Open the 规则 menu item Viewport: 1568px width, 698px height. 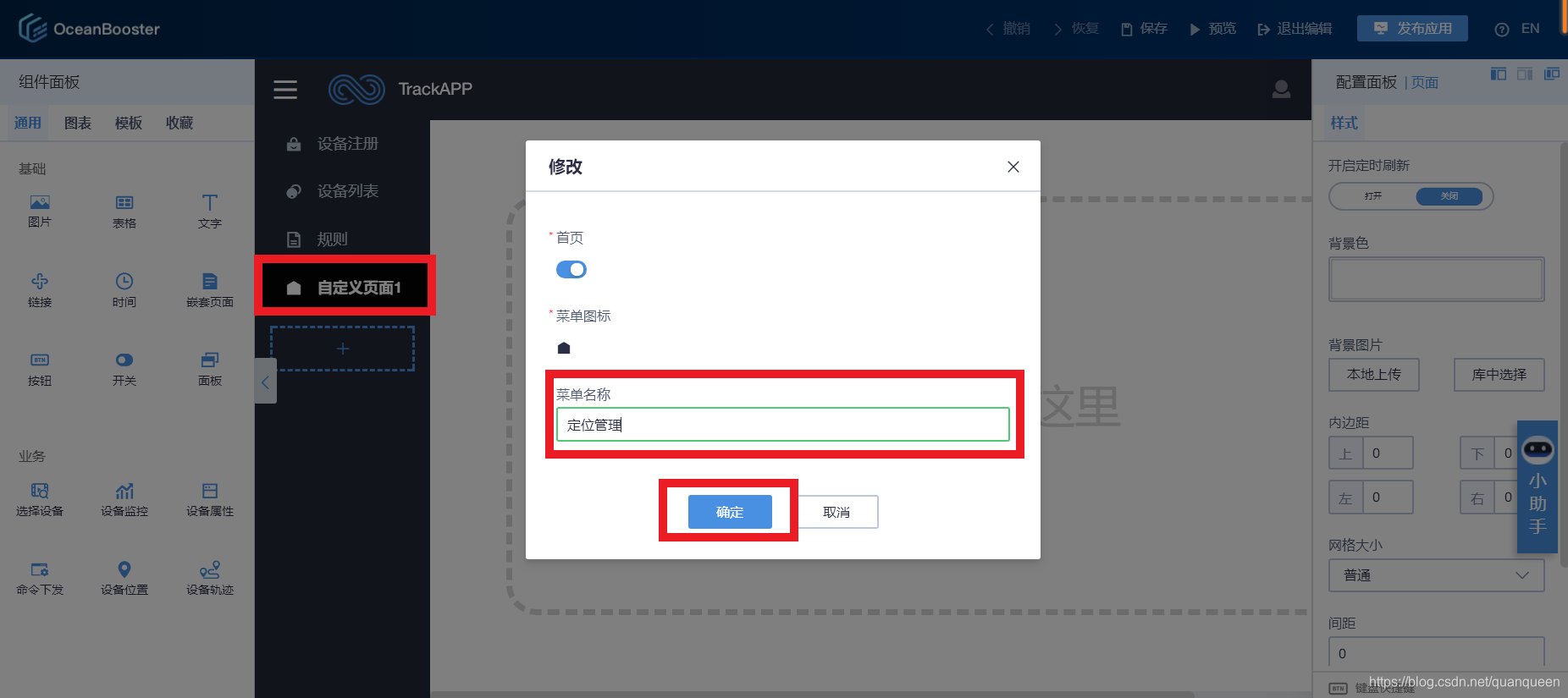click(x=342, y=239)
